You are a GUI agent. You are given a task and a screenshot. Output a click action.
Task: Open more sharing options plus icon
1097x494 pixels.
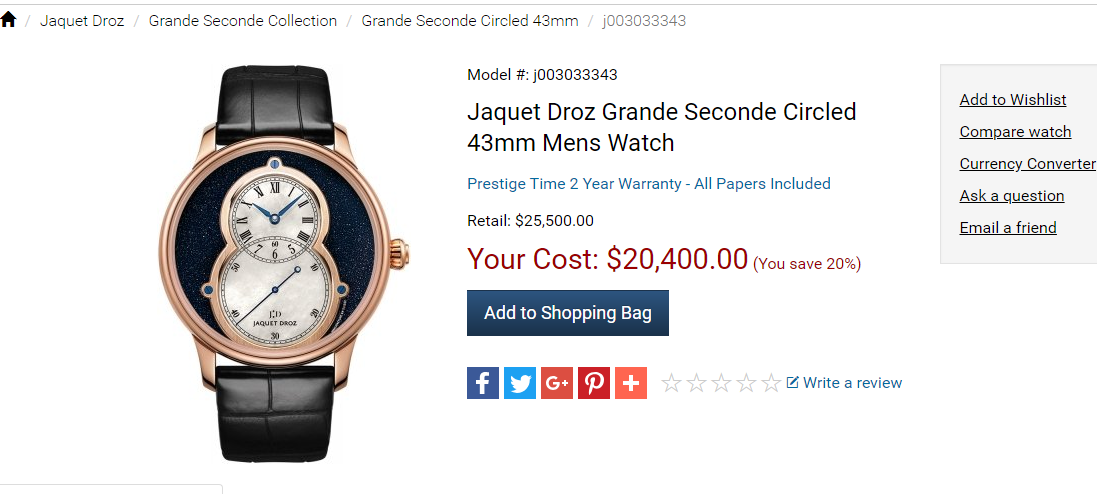pyautogui.click(x=631, y=383)
